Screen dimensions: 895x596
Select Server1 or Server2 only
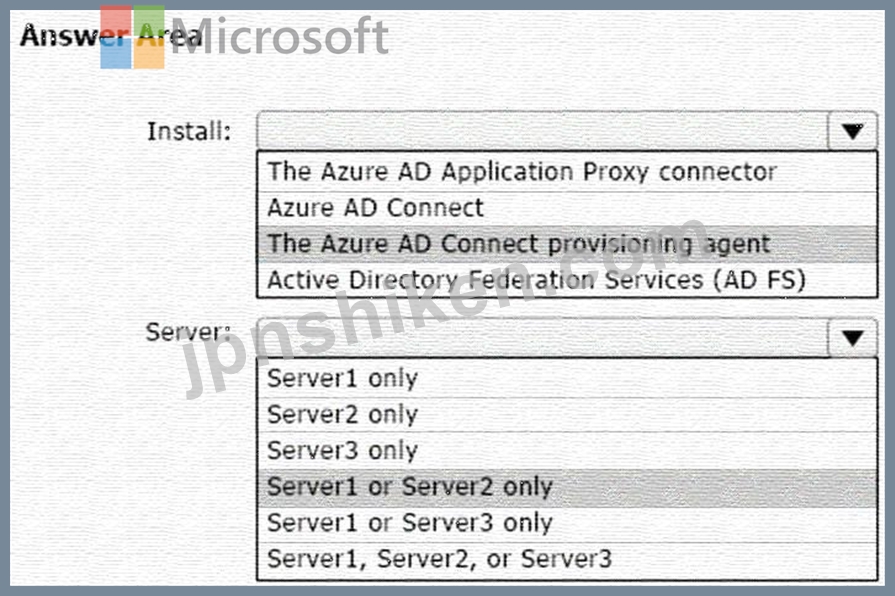[x=567, y=487]
